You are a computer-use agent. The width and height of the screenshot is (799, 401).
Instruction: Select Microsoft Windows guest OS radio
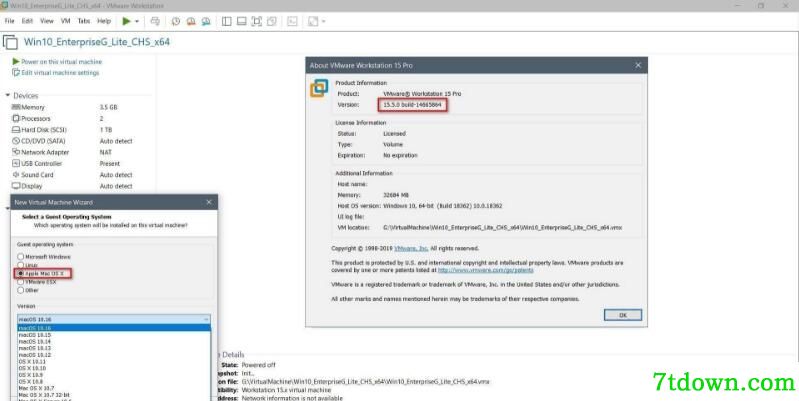(21, 257)
